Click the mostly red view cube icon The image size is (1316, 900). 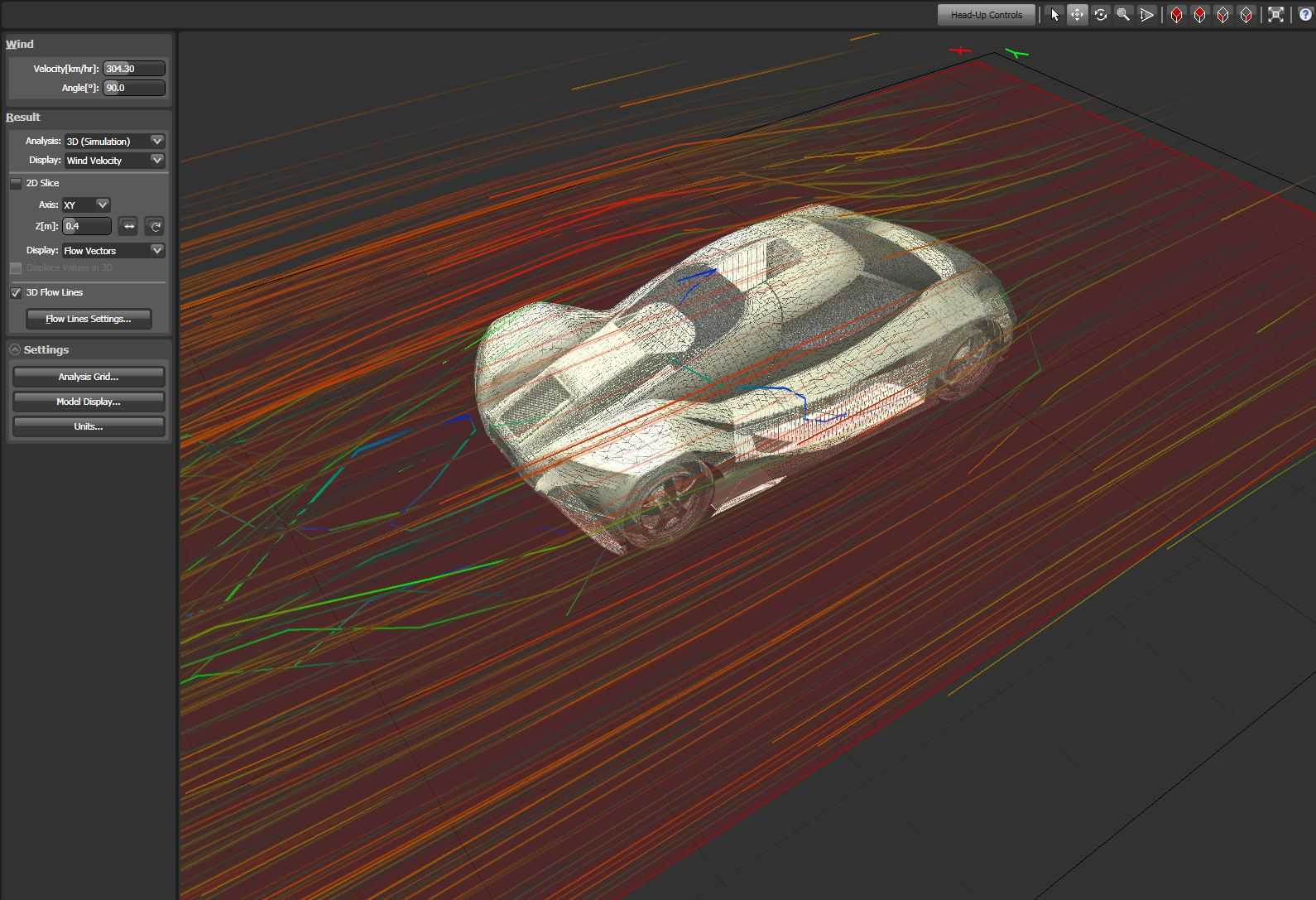click(1176, 15)
